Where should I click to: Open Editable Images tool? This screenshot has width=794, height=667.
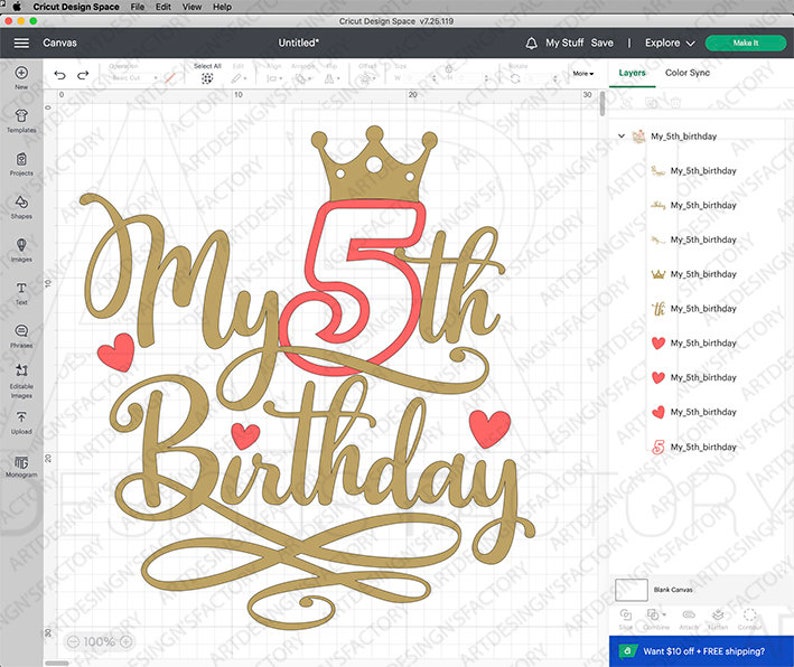[21, 381]
